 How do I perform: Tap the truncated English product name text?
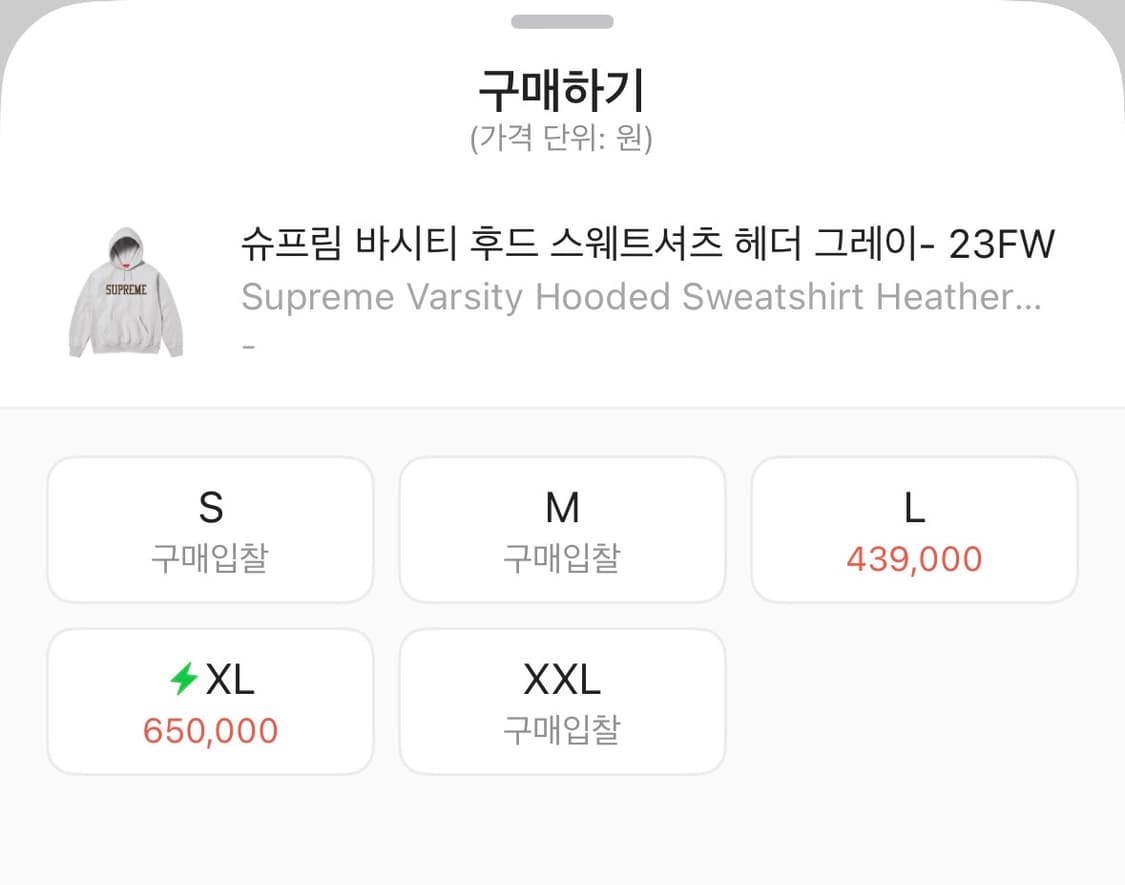click(x=641, y=296)
